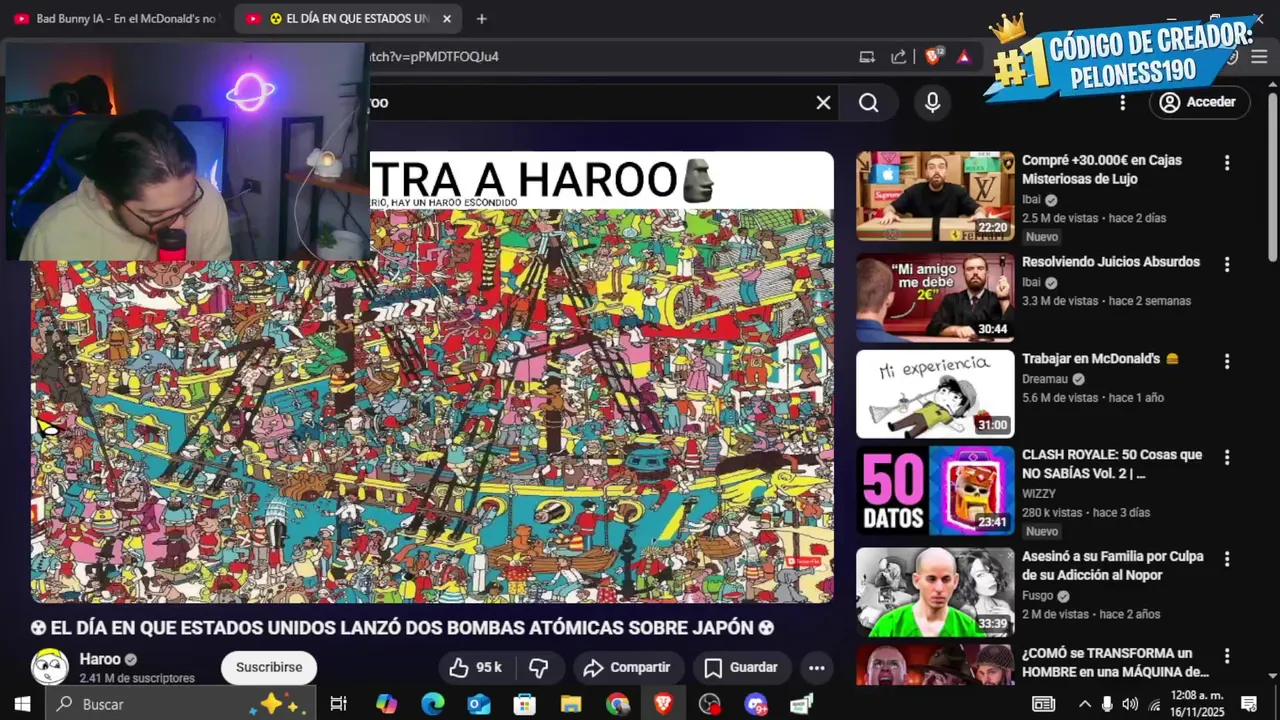
Task: Open the clock showing 12:08 a. m.
Action: [1198, 704]
